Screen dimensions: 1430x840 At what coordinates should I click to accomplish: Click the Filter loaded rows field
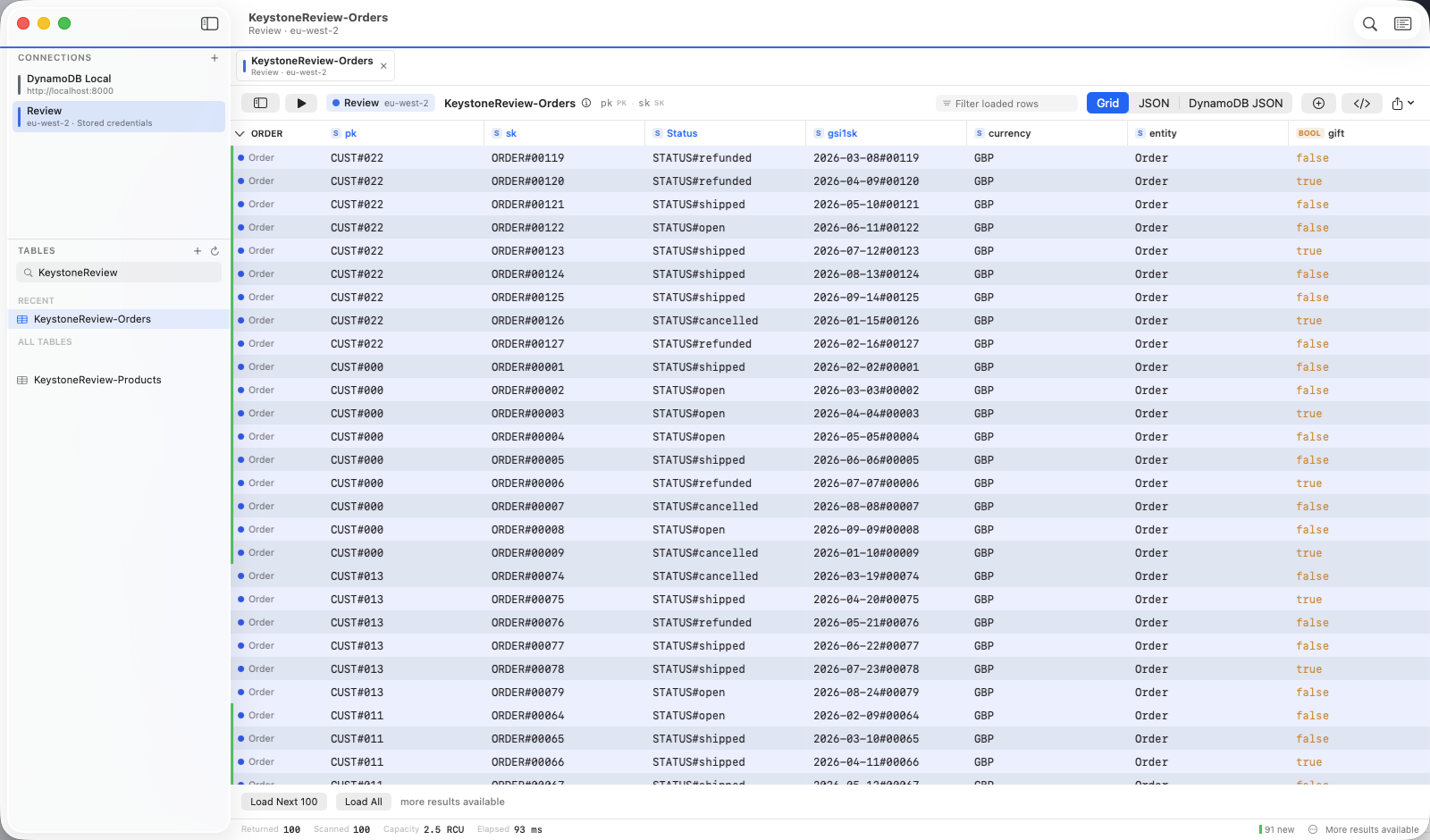coord(1005,104)
